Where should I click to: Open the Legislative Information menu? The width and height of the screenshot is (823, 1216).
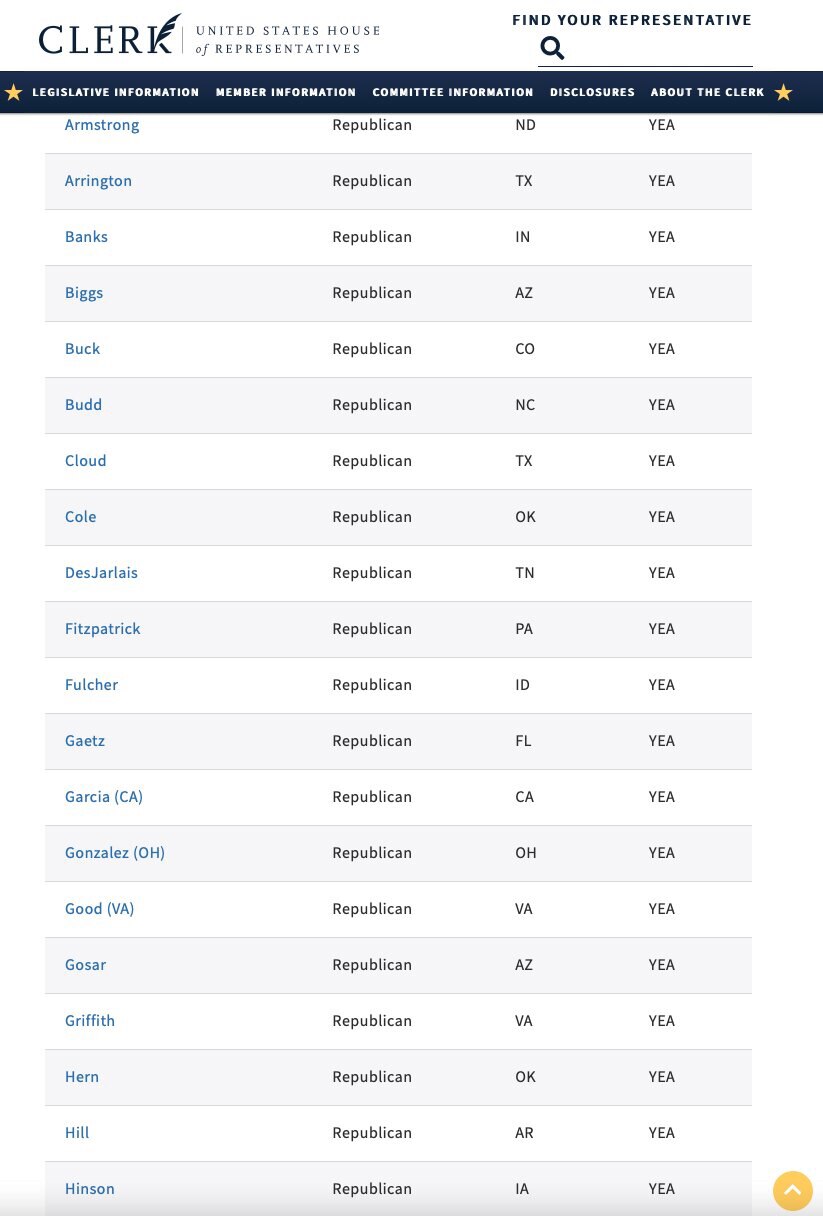116,92
